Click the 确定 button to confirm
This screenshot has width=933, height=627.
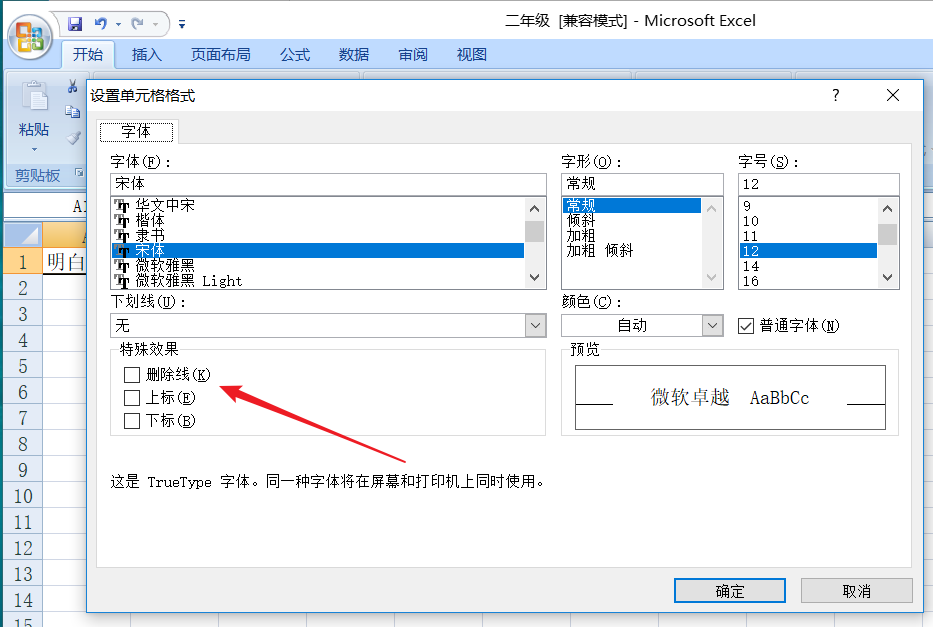[729, 590]
